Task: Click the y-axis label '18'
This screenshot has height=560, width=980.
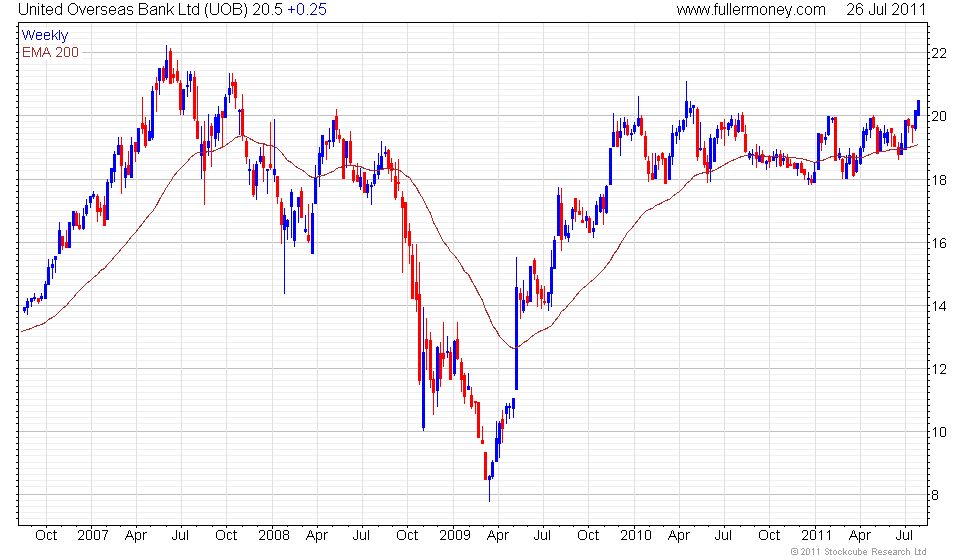Action: [x=939, y=181]
